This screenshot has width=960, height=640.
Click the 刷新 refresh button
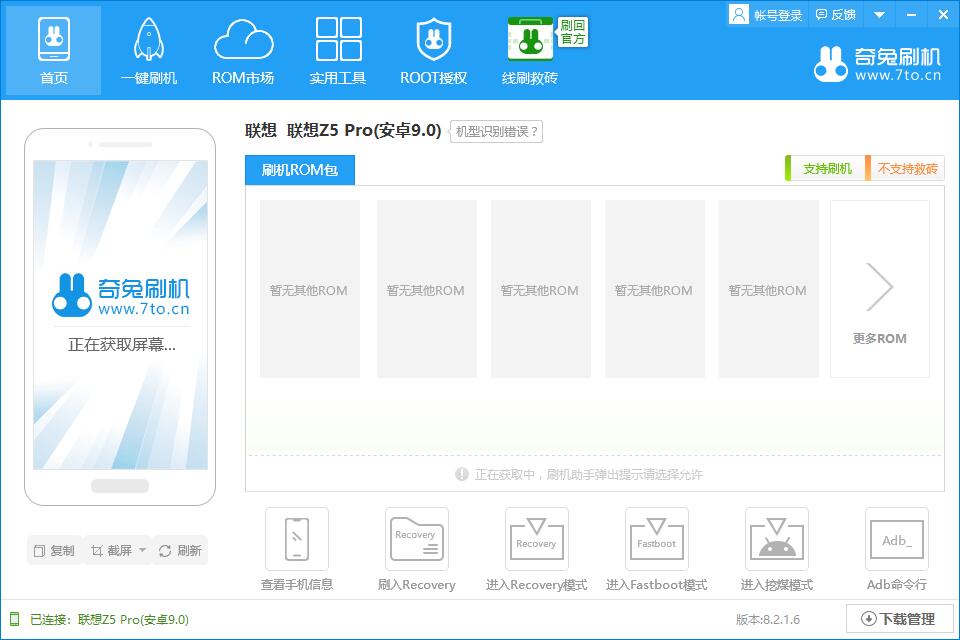tap(181, 551)
